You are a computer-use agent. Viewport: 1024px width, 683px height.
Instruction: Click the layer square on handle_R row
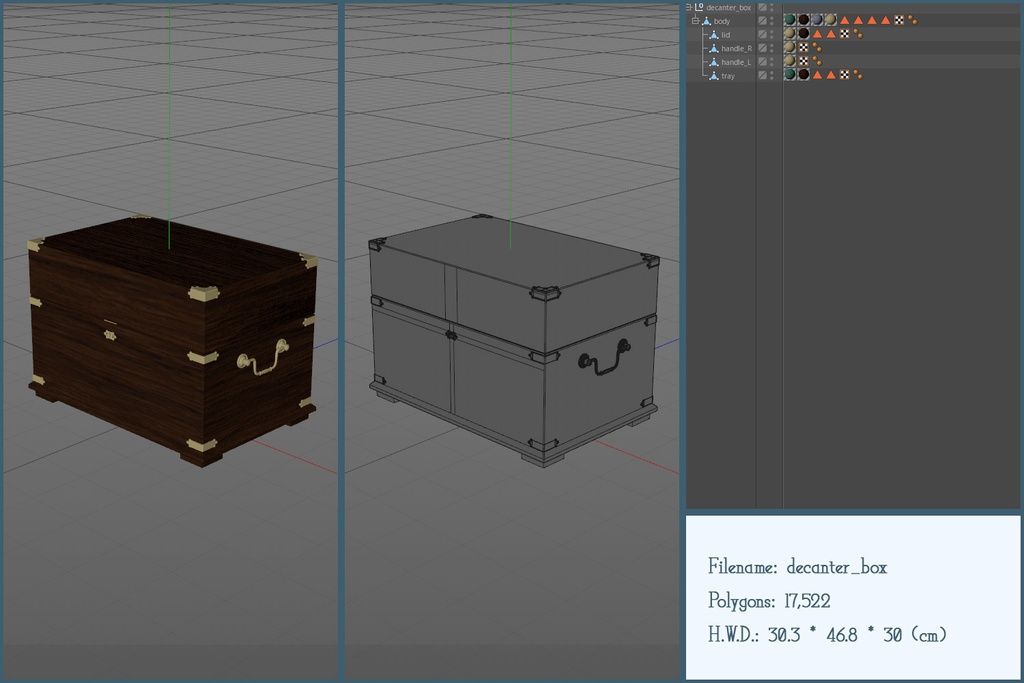click(x=762, y=48)
